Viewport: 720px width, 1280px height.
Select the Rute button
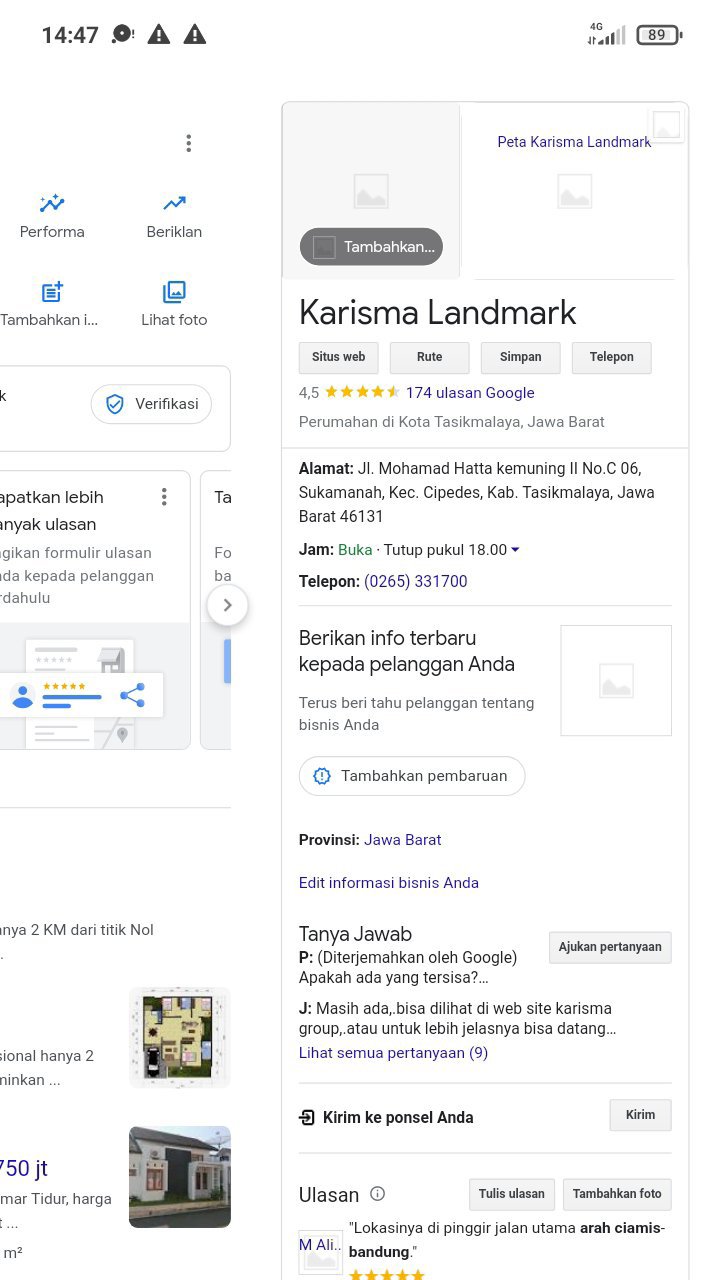coord(429,357)
